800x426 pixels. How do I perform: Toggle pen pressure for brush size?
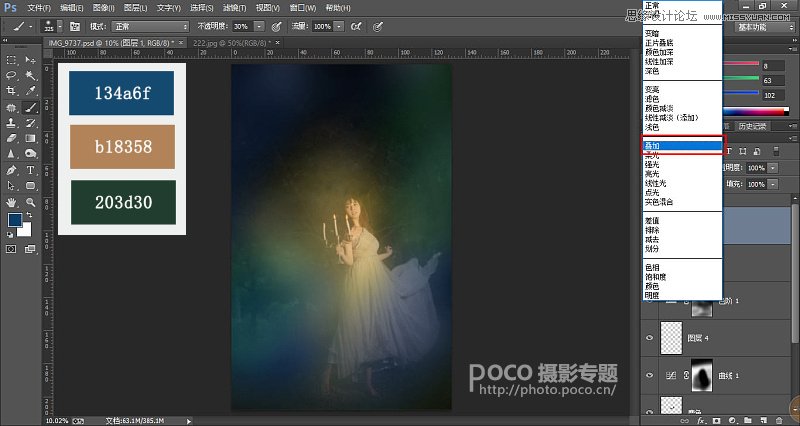378,27
